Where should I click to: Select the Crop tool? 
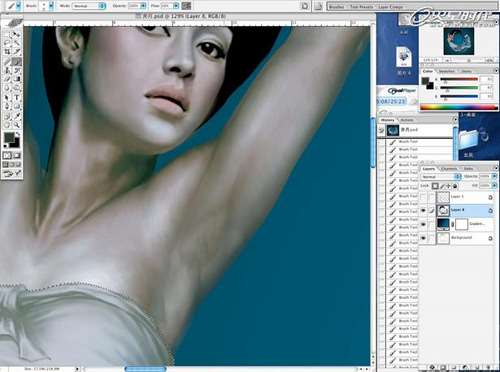click(7, 52)
